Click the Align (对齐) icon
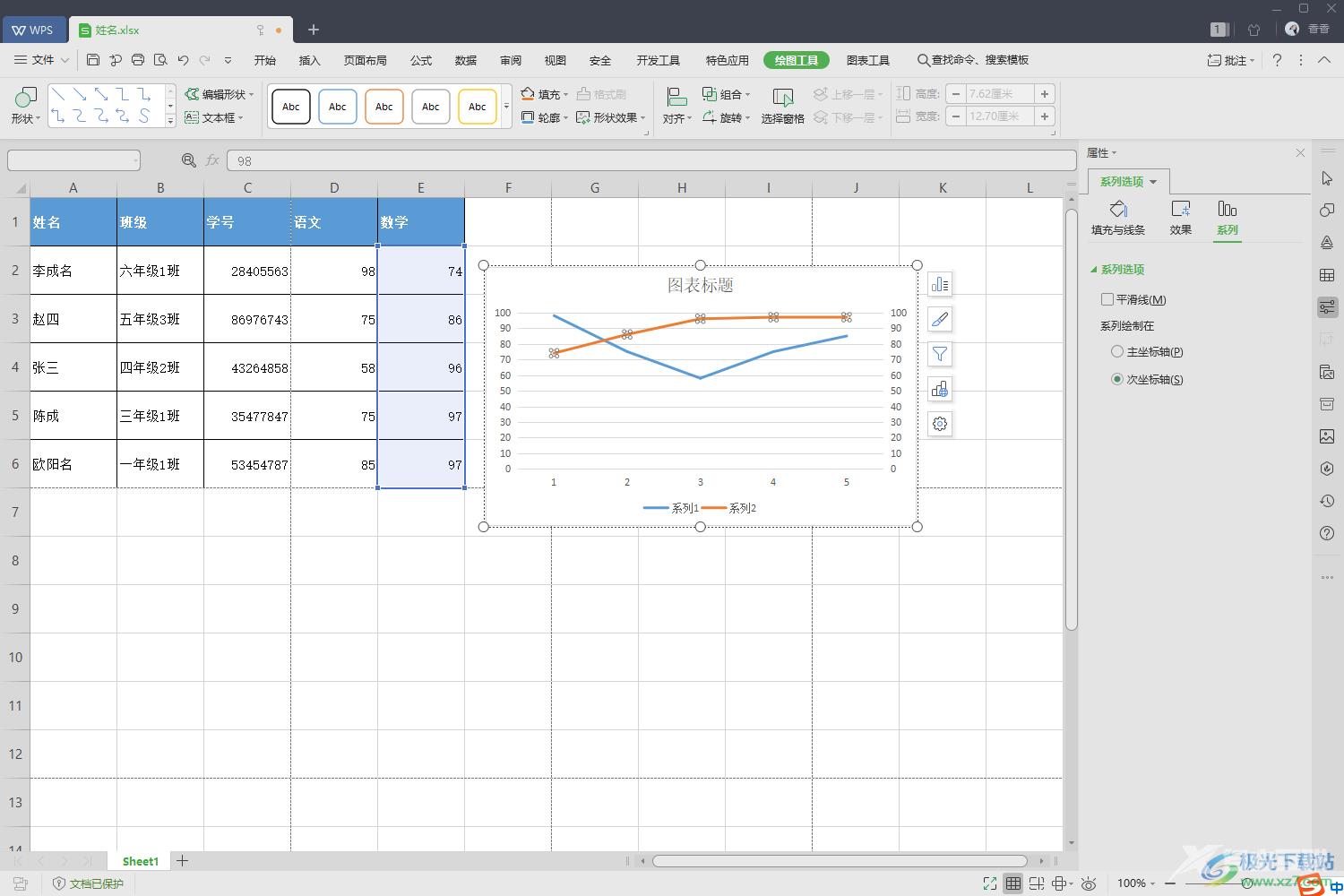 click(676, 97)
